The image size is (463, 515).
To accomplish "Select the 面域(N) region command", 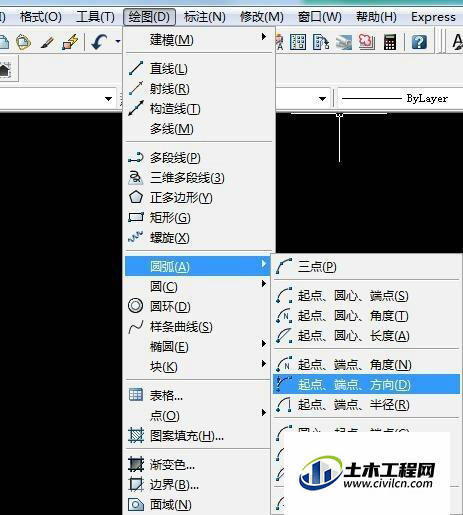I will (198, 505).
